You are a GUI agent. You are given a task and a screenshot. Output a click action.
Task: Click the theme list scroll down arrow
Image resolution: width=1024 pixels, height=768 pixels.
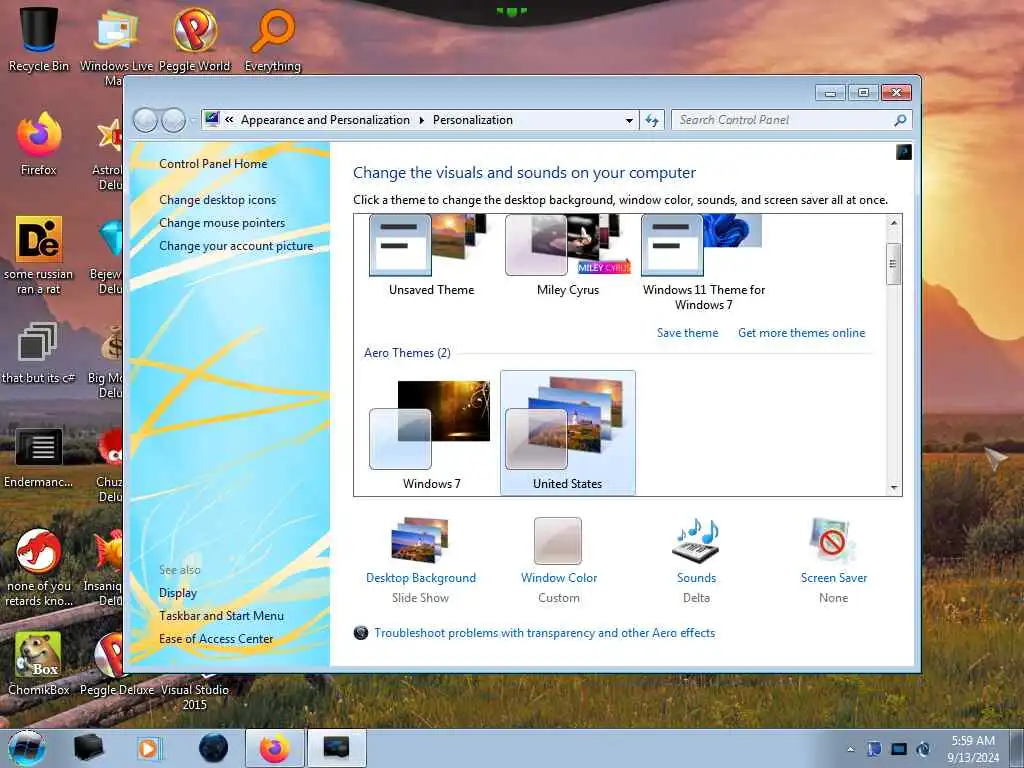pyautogui.click(x=893, y=488)
